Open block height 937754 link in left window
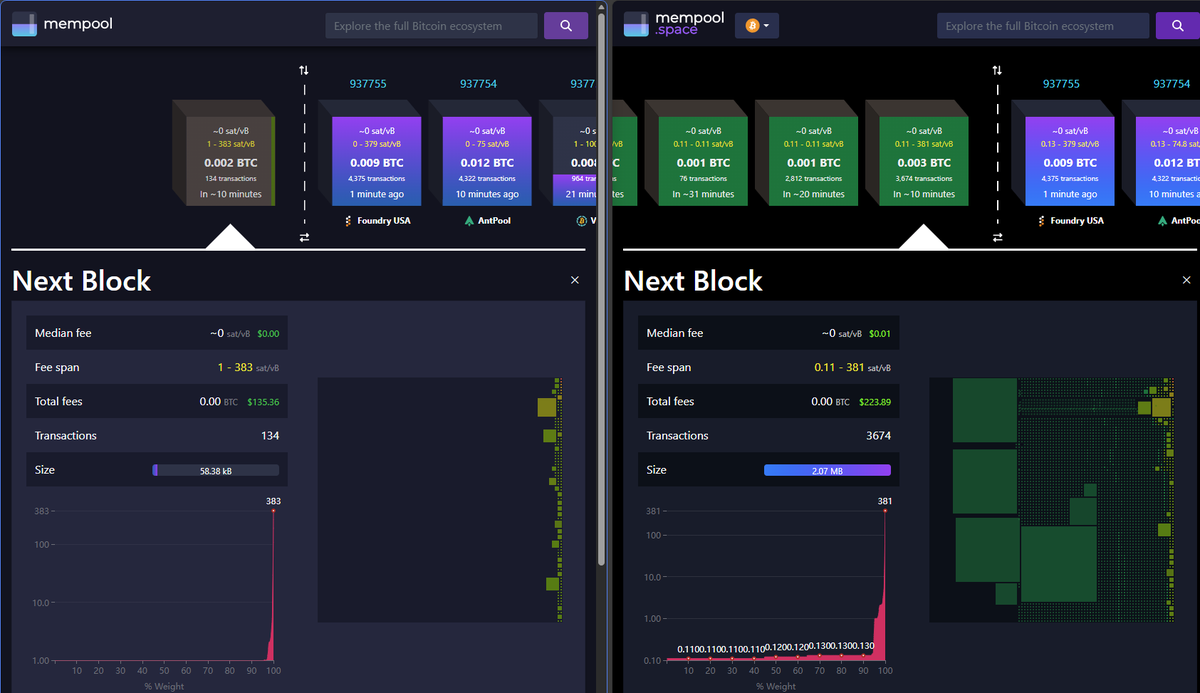1200x693 pixels. coord(478,84)
